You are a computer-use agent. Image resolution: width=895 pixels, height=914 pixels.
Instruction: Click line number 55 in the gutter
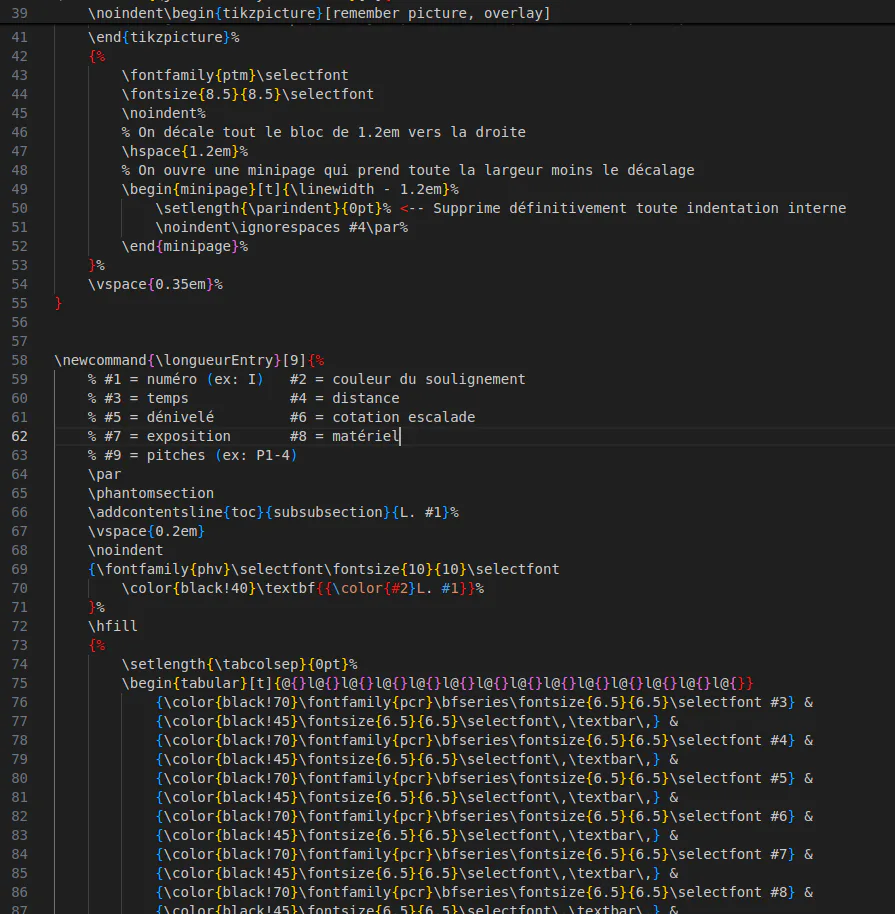pyautogui.click(x=19, y=304)
